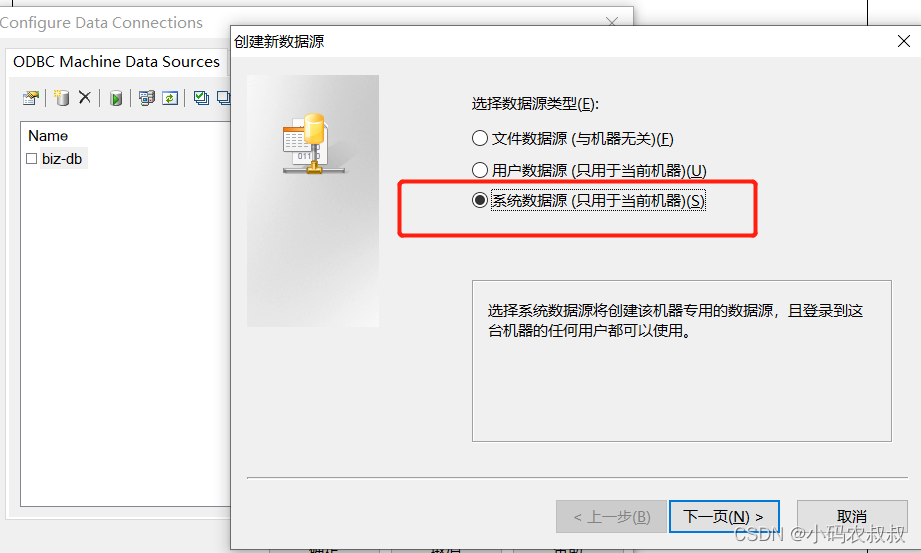Select 用户数据源 (只用于当前机器) radio option
Image resolution: width=921 pixels, height=553 pixels.
(x=480, y=170)
